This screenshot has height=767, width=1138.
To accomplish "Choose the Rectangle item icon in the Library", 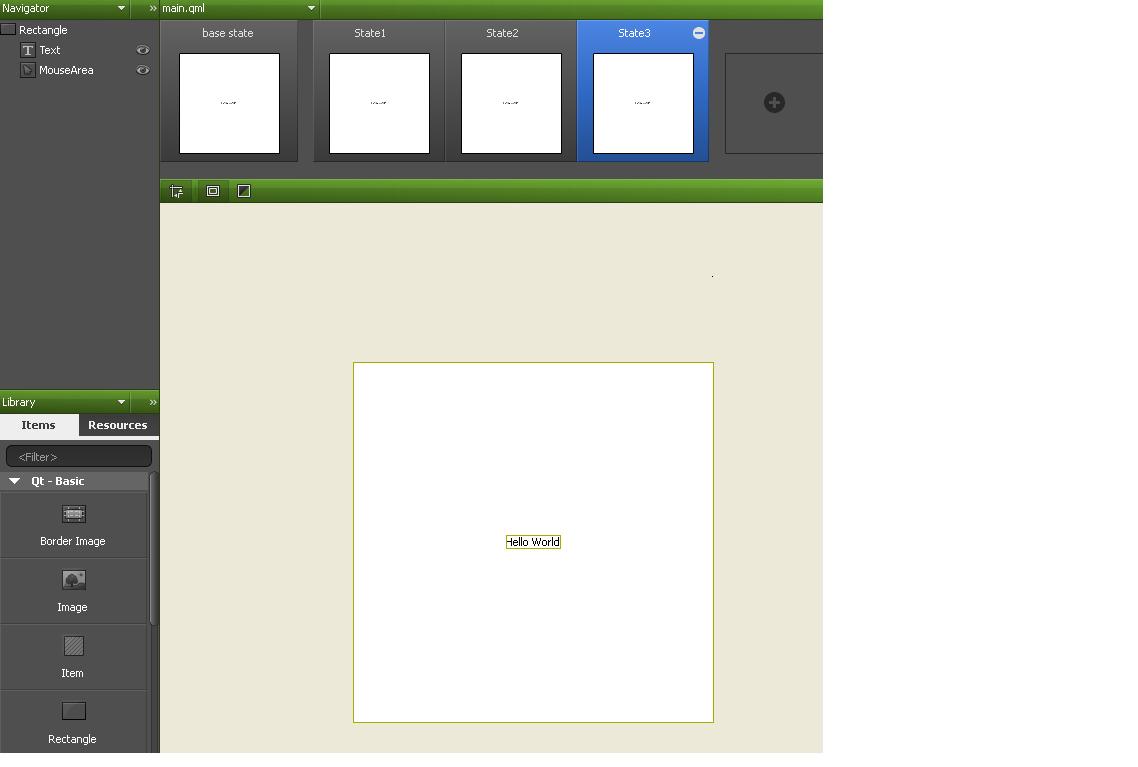I will (x=73, y=712).
